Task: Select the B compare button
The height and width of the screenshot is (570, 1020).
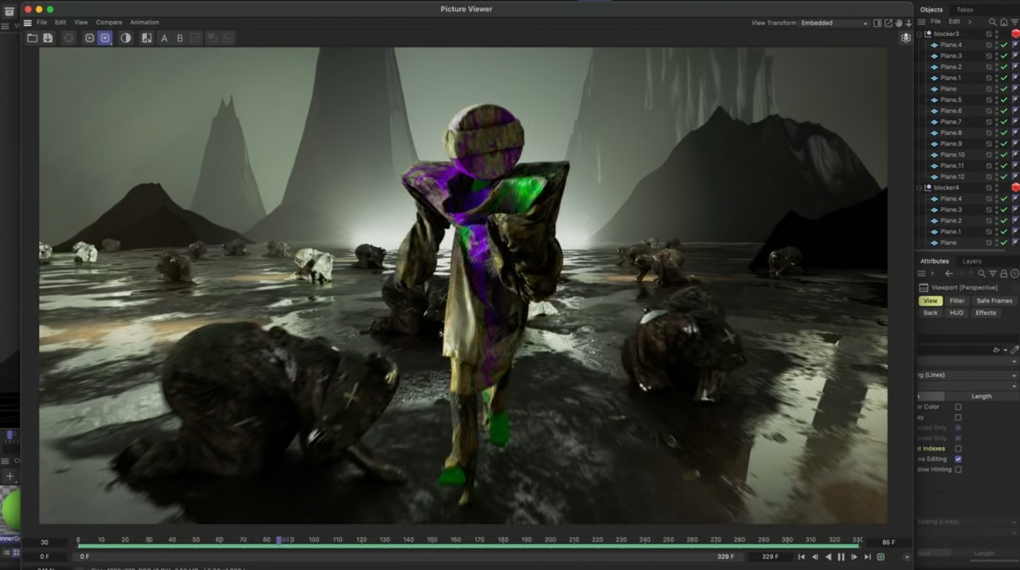Action: (180, 38)
